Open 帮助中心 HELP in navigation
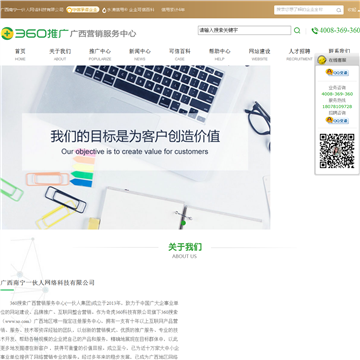Screen dimensions: 360x360 coord(219,54)
